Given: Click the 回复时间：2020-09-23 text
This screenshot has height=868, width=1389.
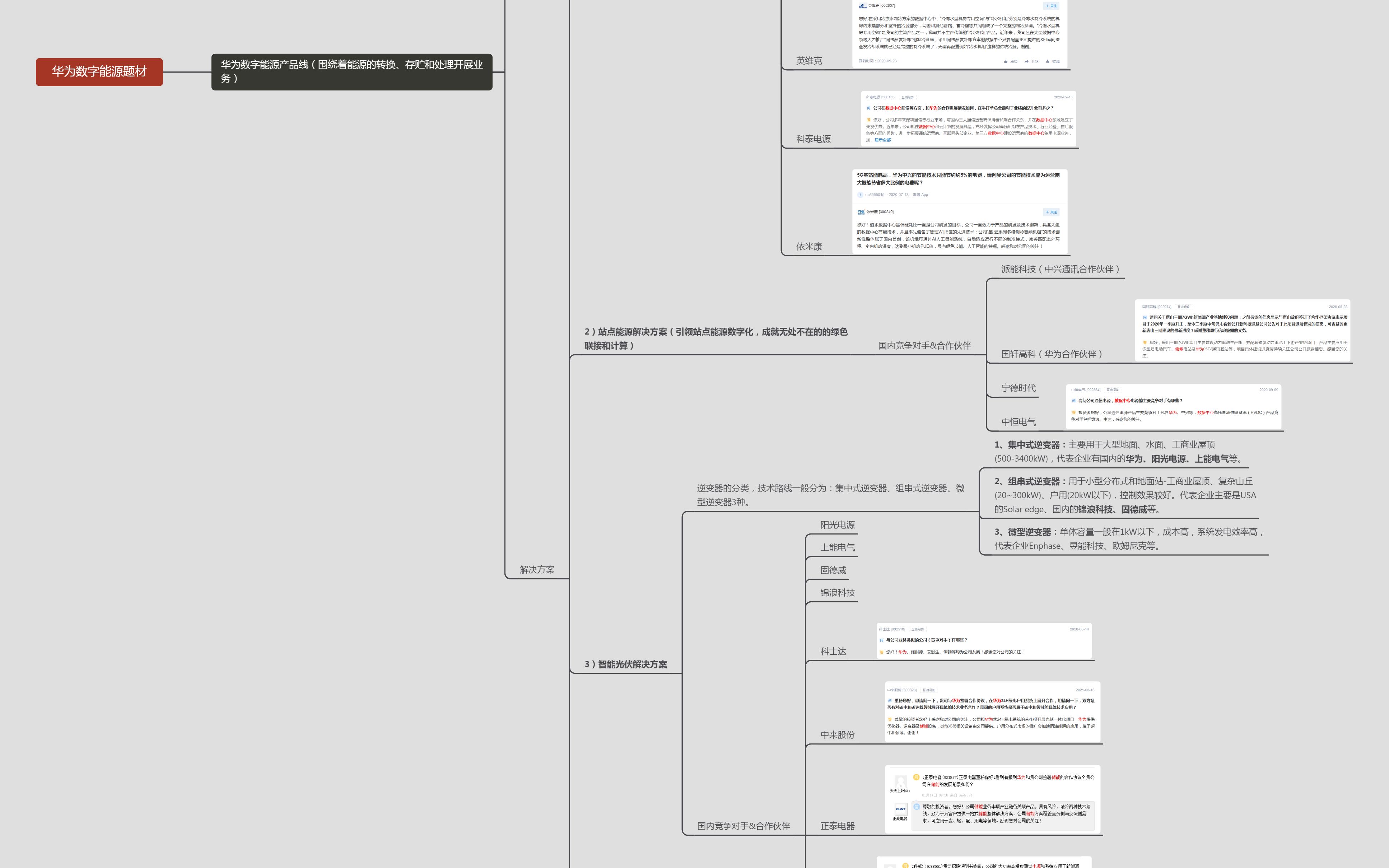Looking at the screenshot, I should pos(878,61).
